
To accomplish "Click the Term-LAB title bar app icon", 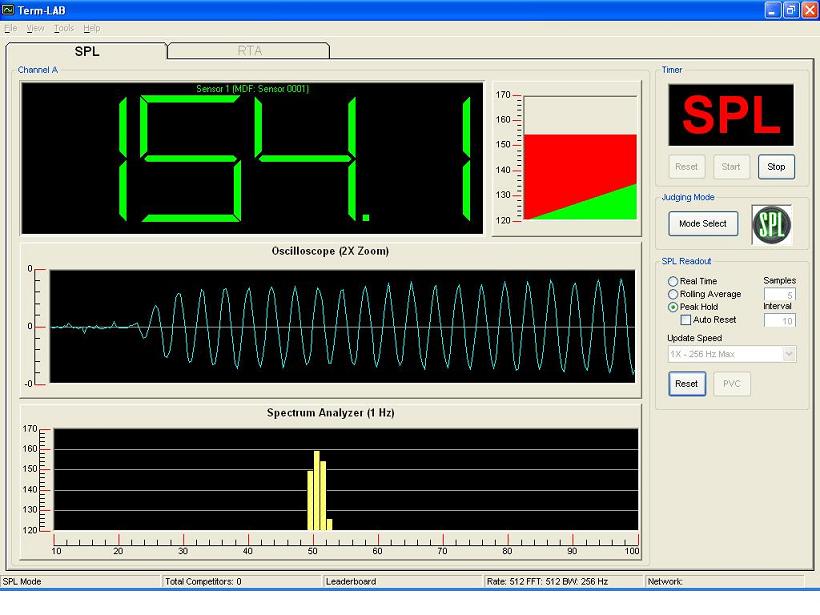I will (x=9, y=9).
